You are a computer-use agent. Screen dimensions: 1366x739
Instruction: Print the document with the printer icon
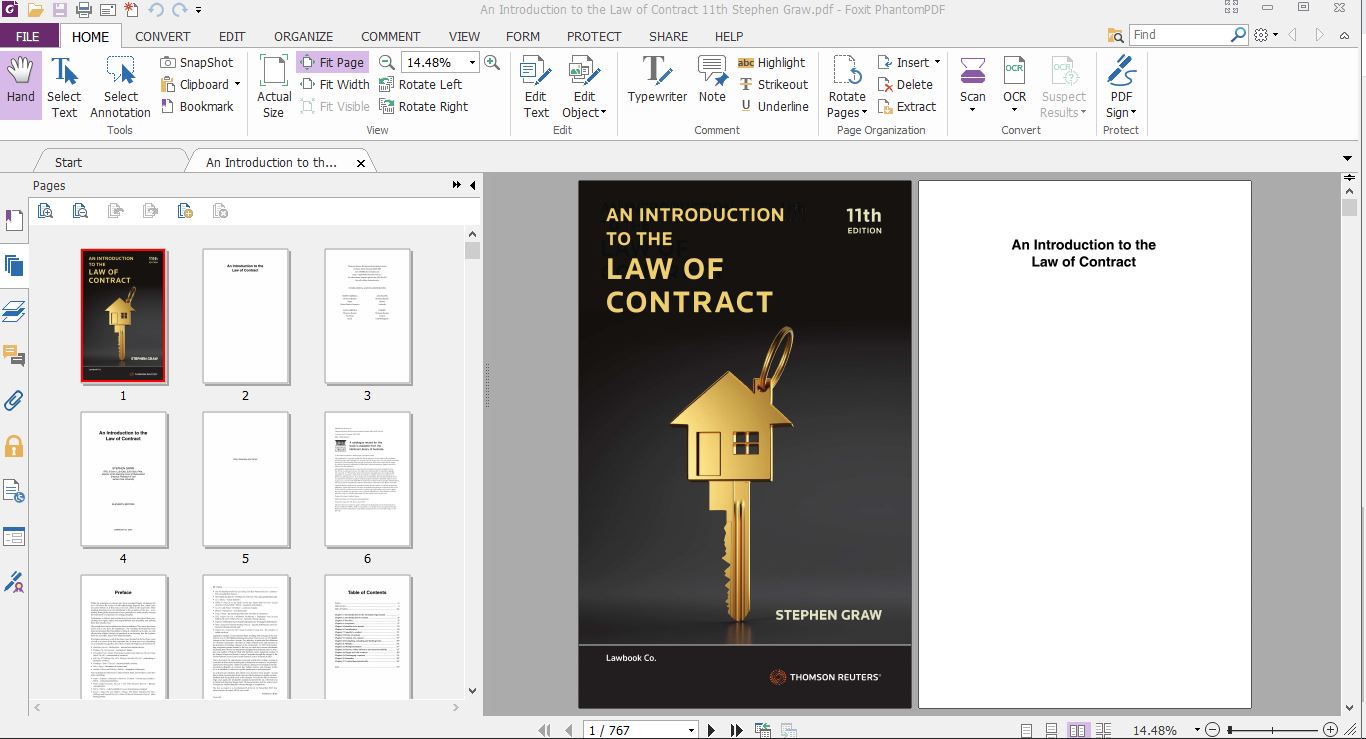pyautogui.click(x=84, y=10)
